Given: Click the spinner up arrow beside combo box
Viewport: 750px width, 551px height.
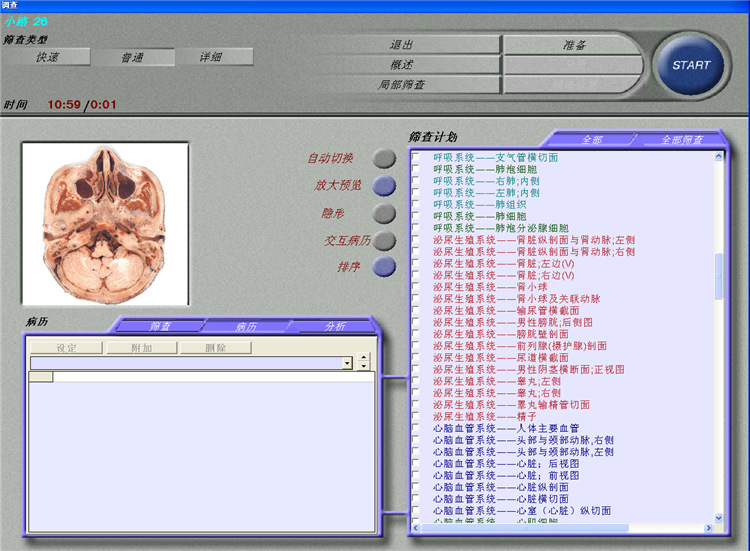Looking at the screenshot, I should [x=364, y=358].
